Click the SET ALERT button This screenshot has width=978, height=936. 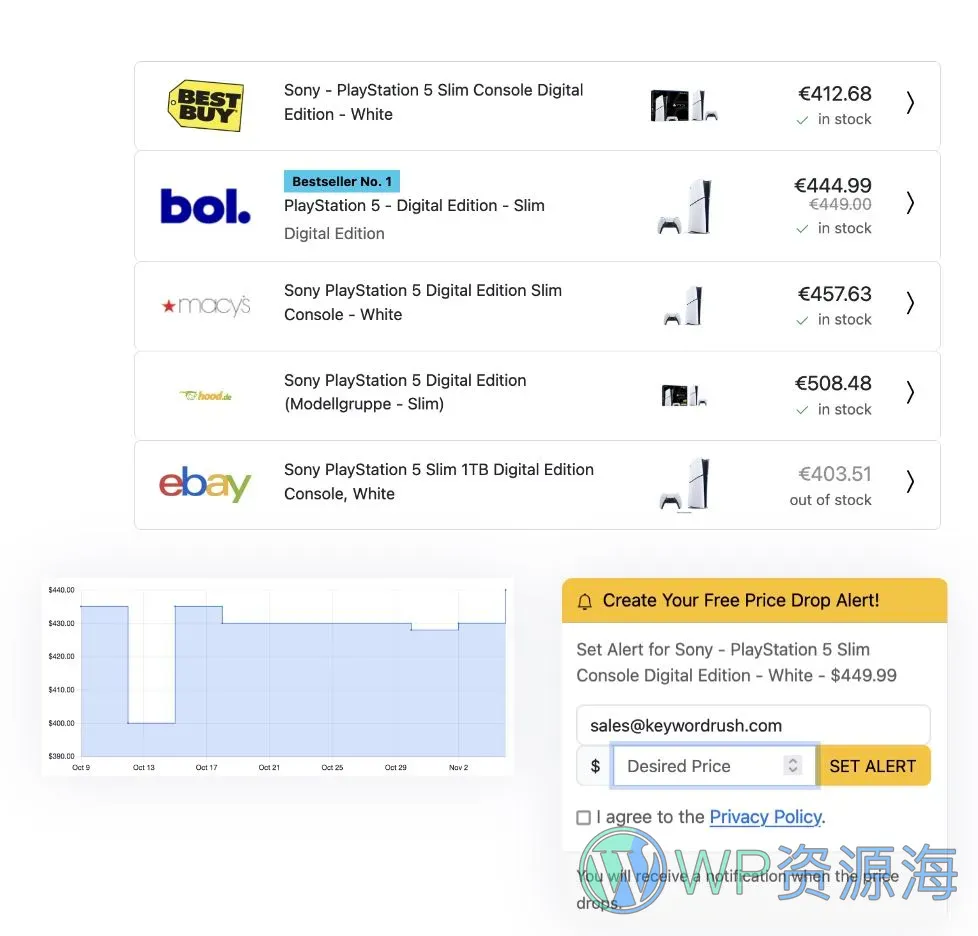873,766
